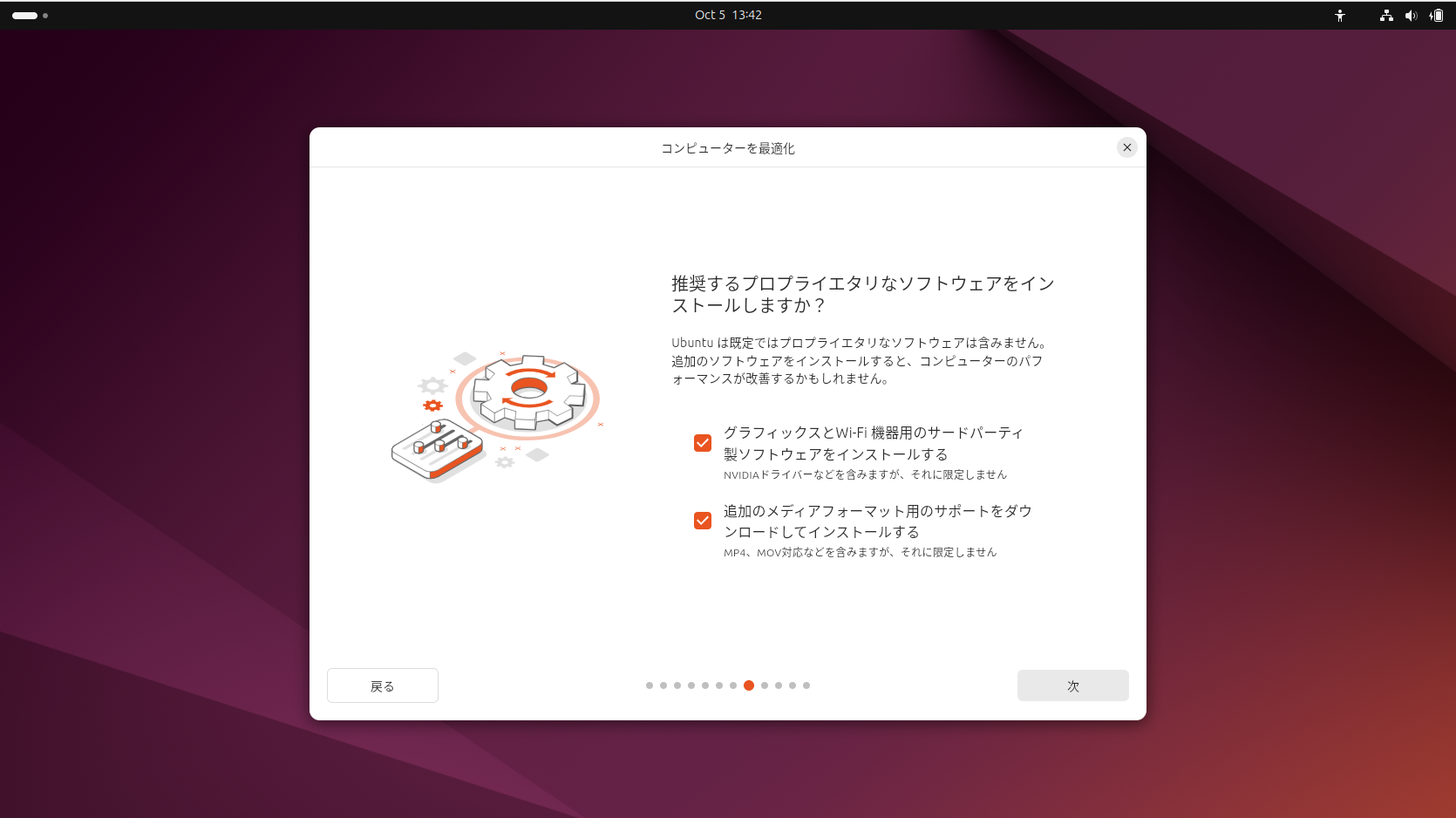Click the コンピューターを最適化 title bar
Image resolution: width=1456 pixels, height=818 pixels.
(x=727, y=148)
